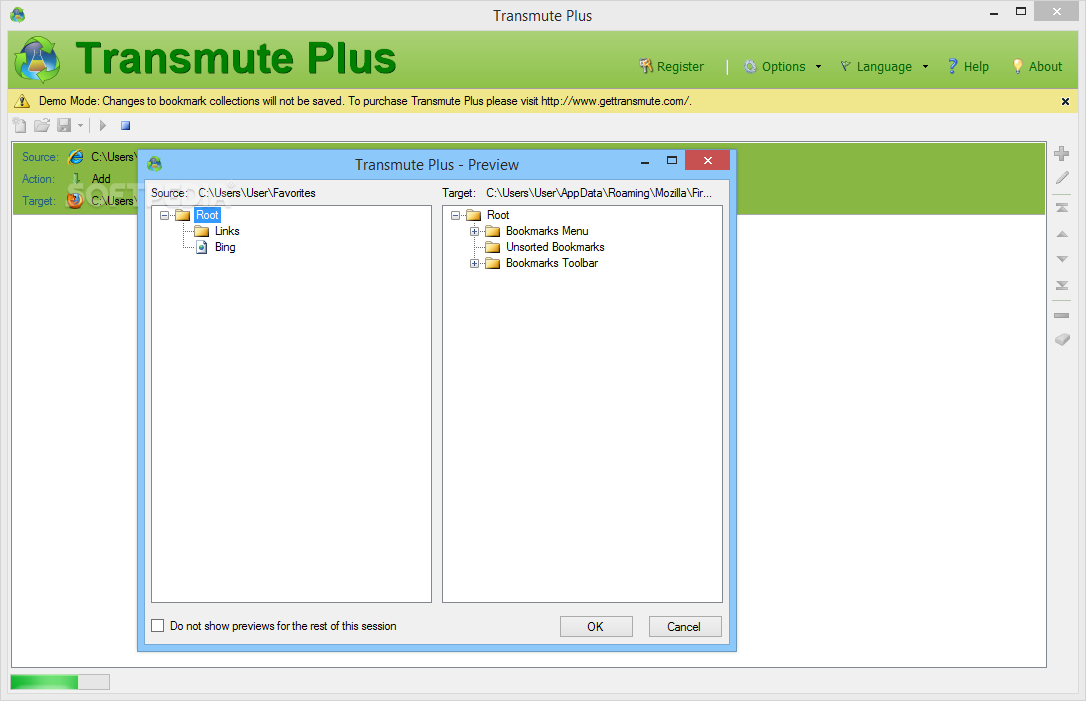
Task: Click the Save disk toolbar icon
Action: coord(64,125)
